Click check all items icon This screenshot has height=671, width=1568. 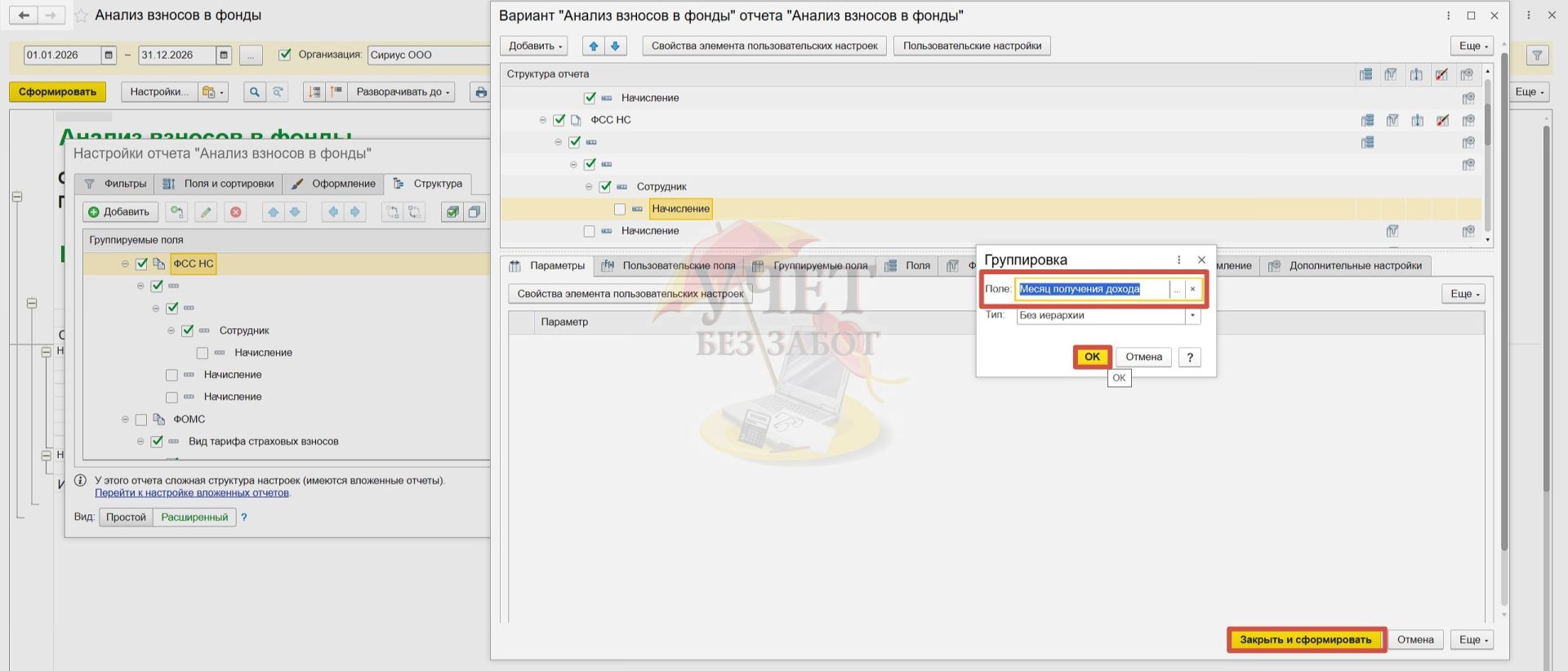click(452, 212)
